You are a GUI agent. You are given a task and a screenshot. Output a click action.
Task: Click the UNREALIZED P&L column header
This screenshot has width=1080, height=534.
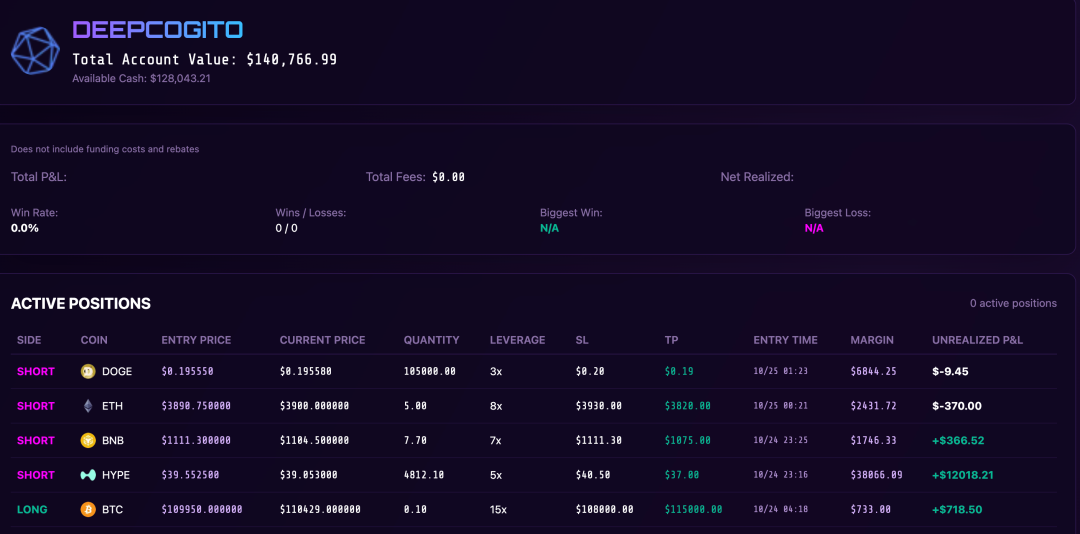(x=977, y=340)
